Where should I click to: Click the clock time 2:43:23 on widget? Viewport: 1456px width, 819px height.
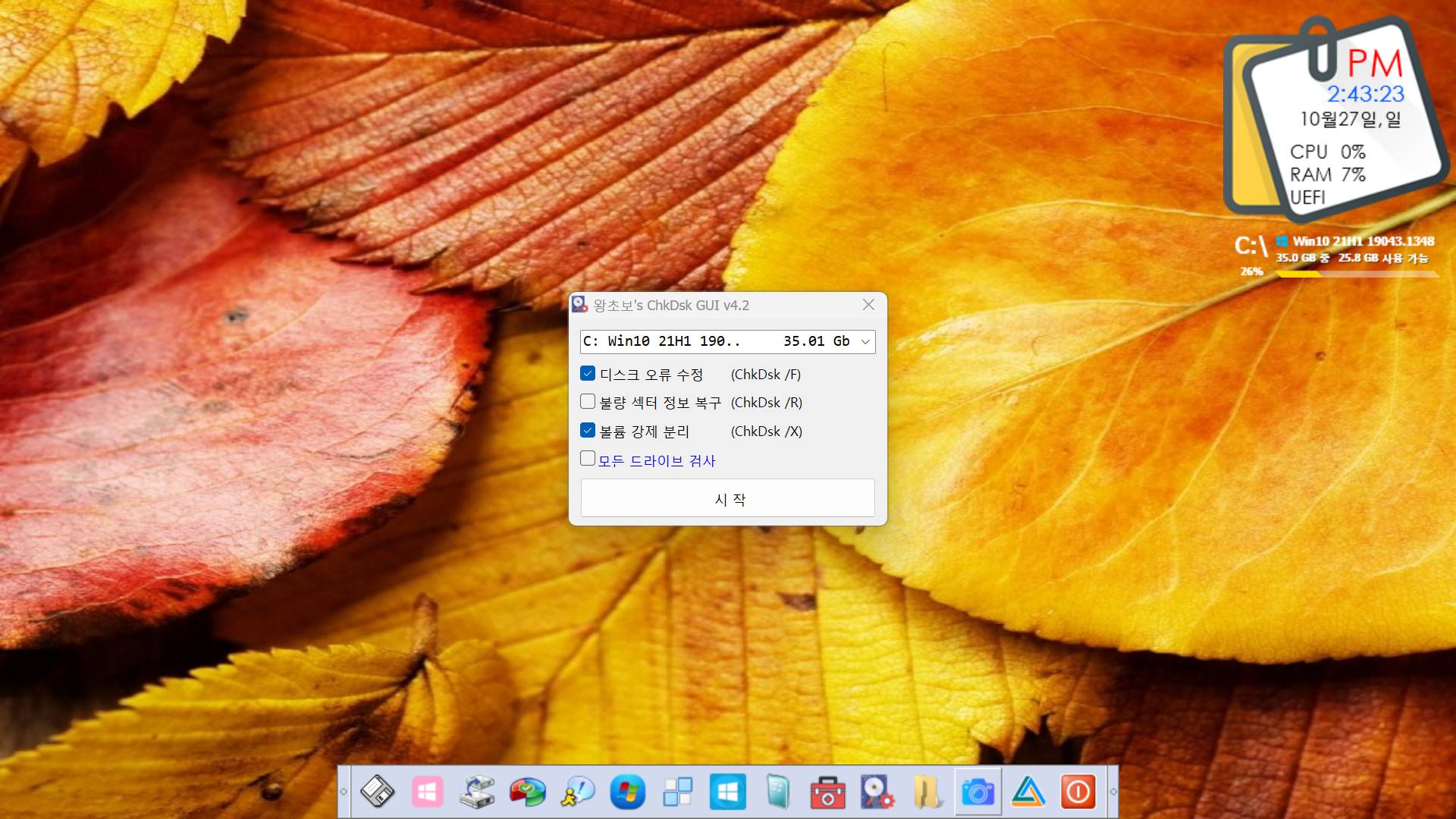click(1365, 94)
